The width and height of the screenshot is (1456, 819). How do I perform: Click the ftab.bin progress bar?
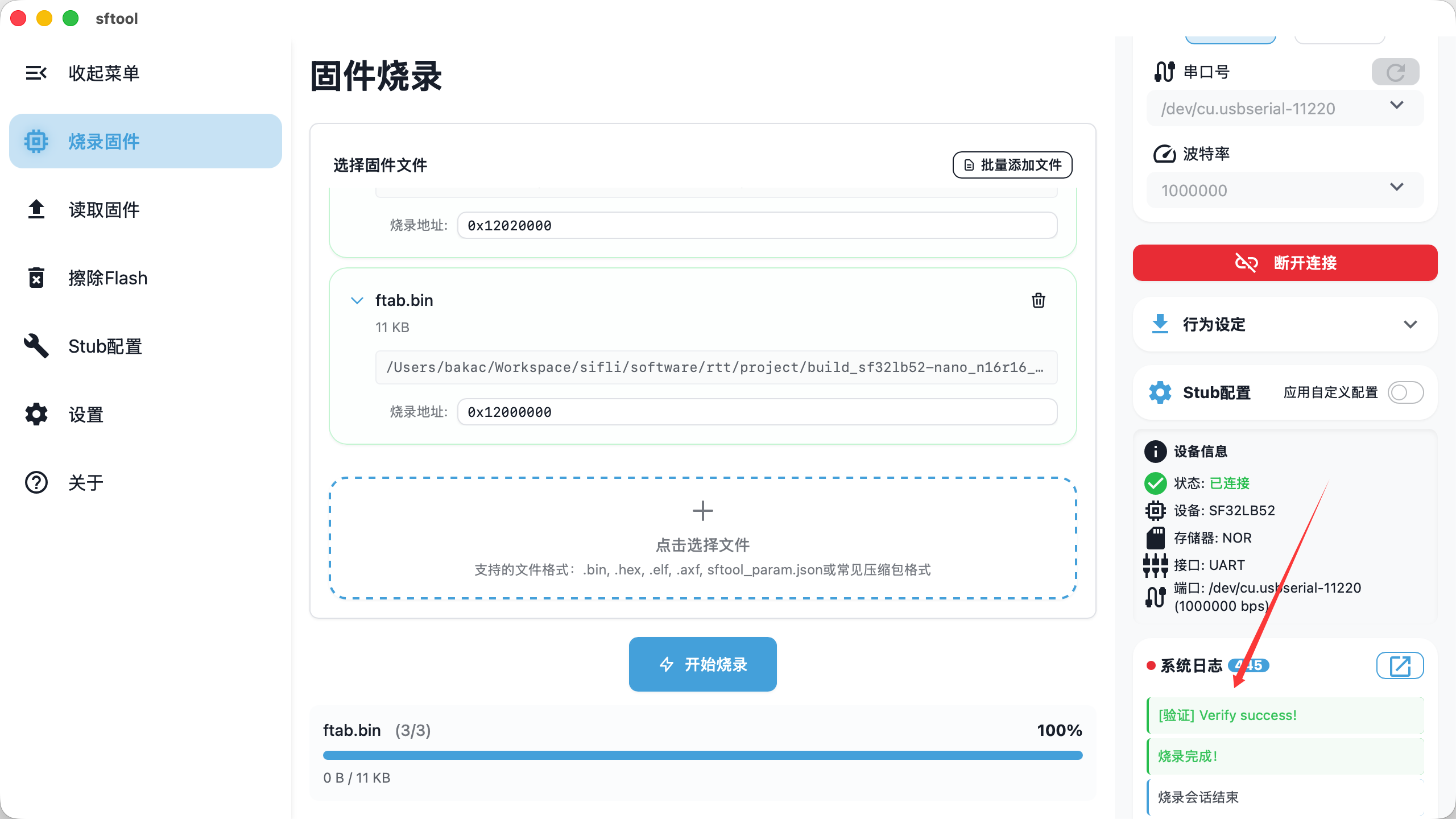pyautogui.click(x=702, y=755)
